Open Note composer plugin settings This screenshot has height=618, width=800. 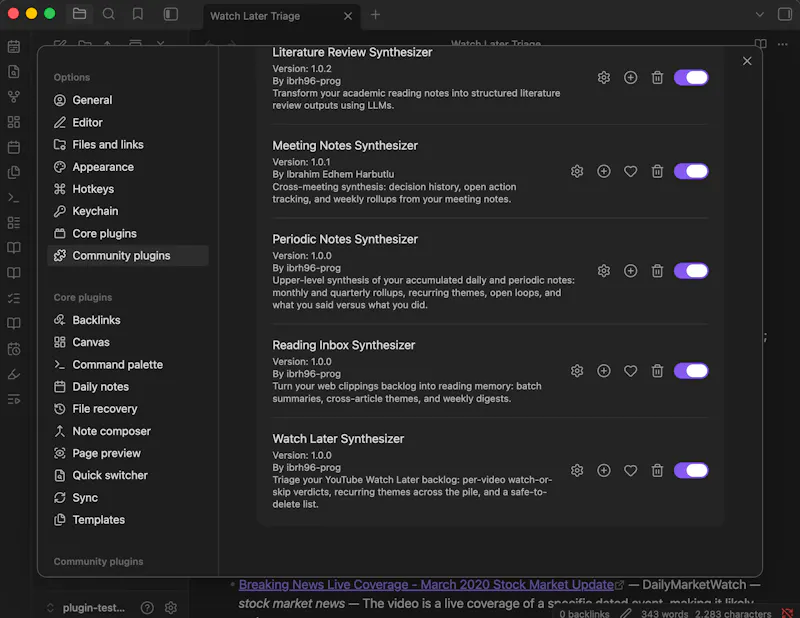128,431
